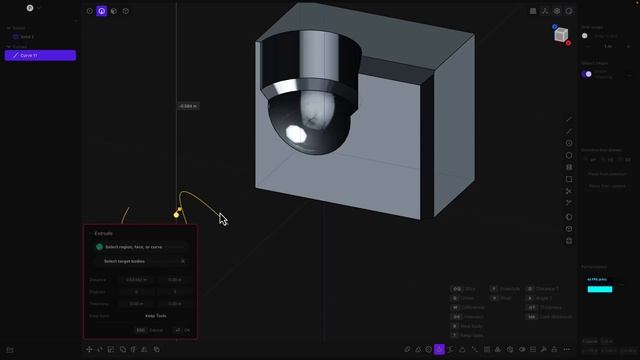The width and height of the screenshot is (640, 360).
Task: Select the Rectangle tool in right toolbar
Action: coord(569,179)
